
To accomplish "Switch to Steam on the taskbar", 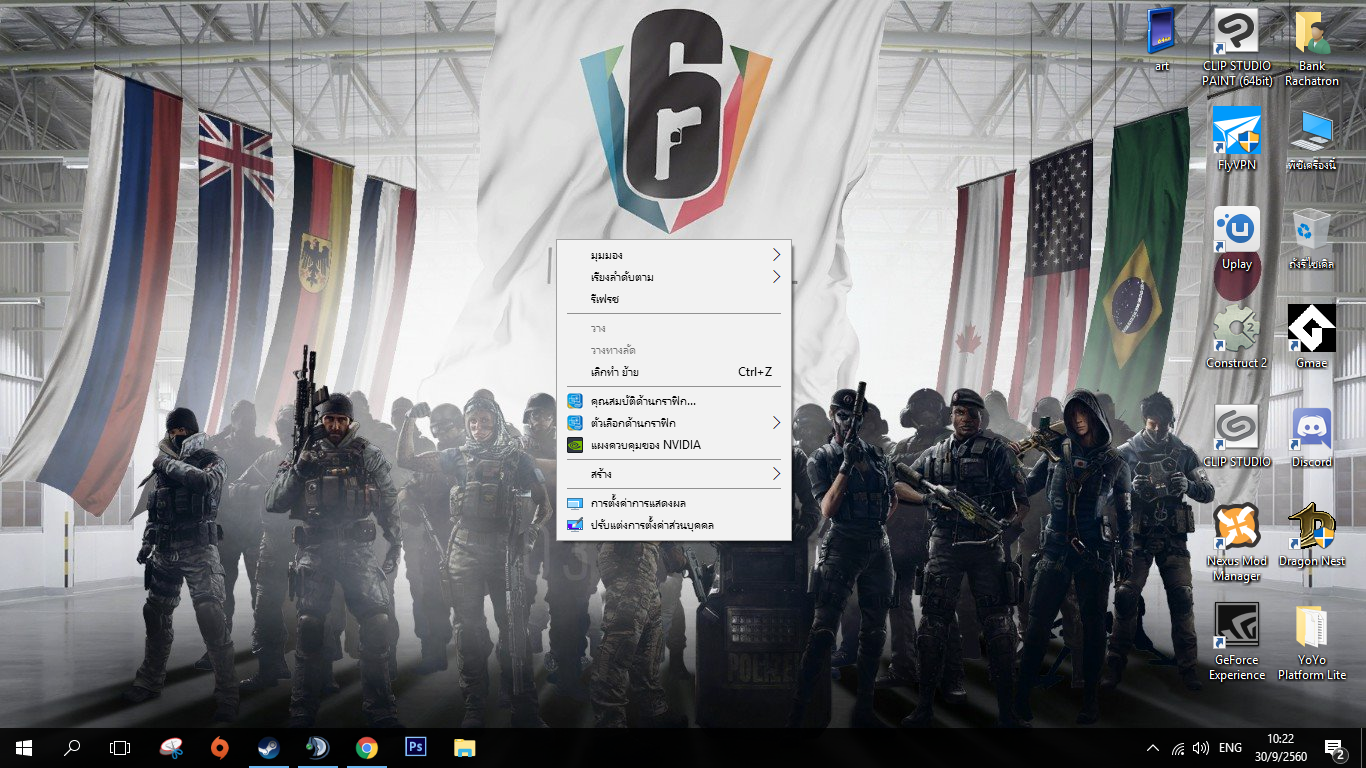I will [x=269, y=748].
